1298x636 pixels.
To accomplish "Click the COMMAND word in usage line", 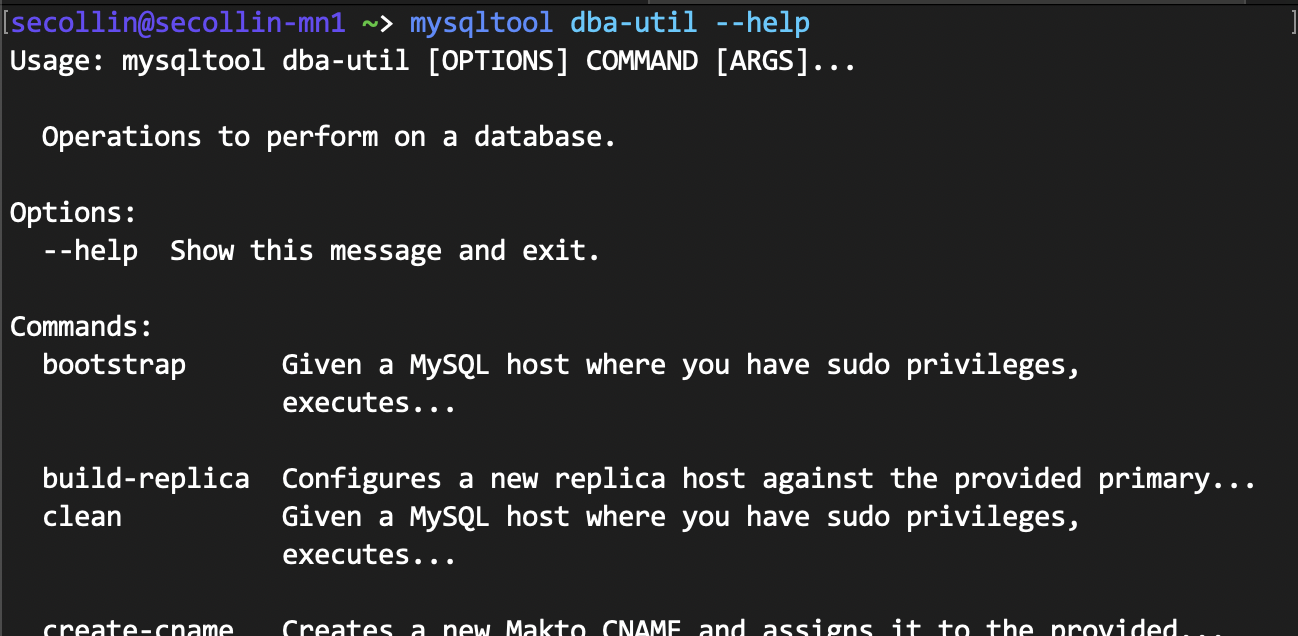I will [641, 61].
